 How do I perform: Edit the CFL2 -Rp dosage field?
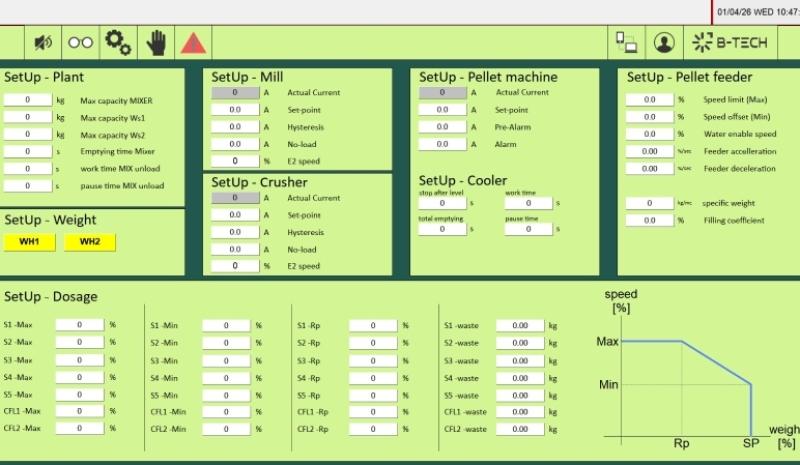point(373,429)
